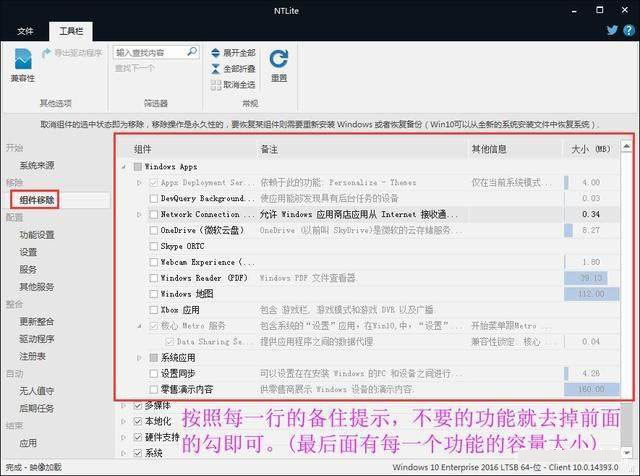The width and height of the screenshot is (640, 476).
Task: Open 注册表 in the sidebar
Action: [32, 356]
